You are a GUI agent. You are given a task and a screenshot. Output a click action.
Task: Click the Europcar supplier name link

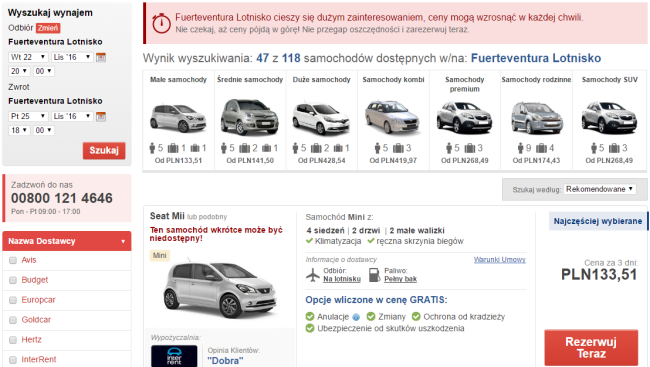coord(39,300)
